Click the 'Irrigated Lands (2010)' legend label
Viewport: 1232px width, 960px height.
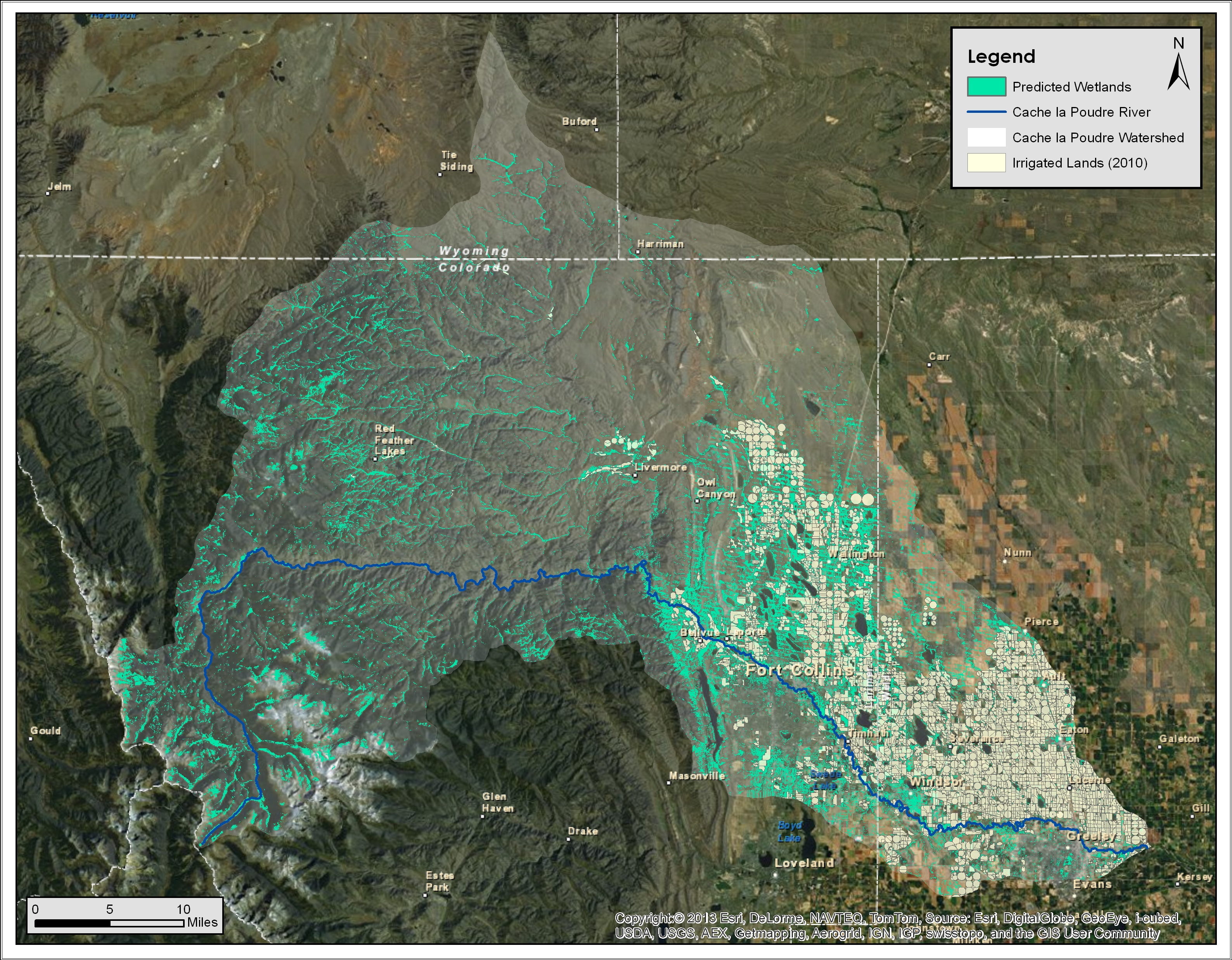(x=1080, y=163)
